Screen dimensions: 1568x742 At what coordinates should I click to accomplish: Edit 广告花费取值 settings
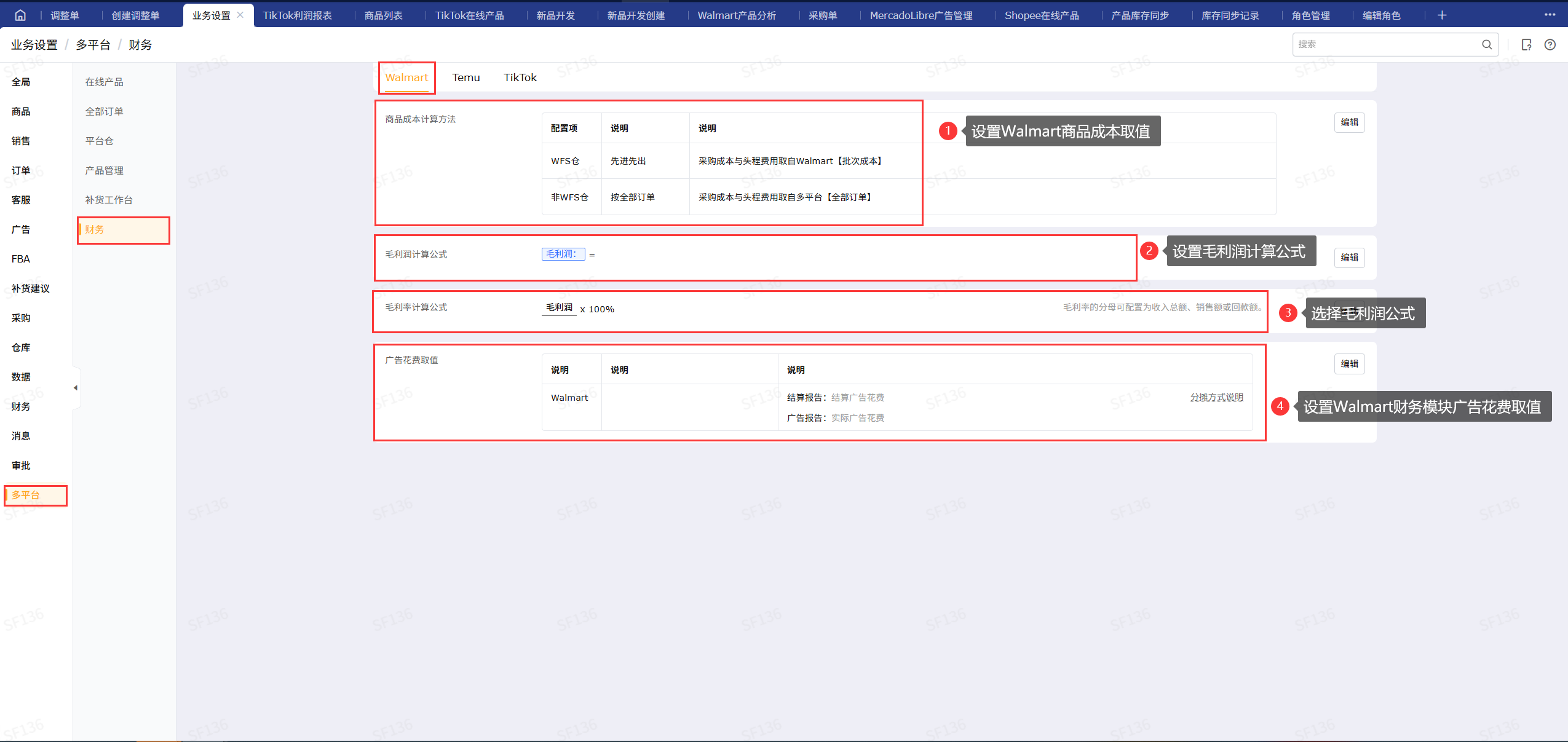point(1350,364)
